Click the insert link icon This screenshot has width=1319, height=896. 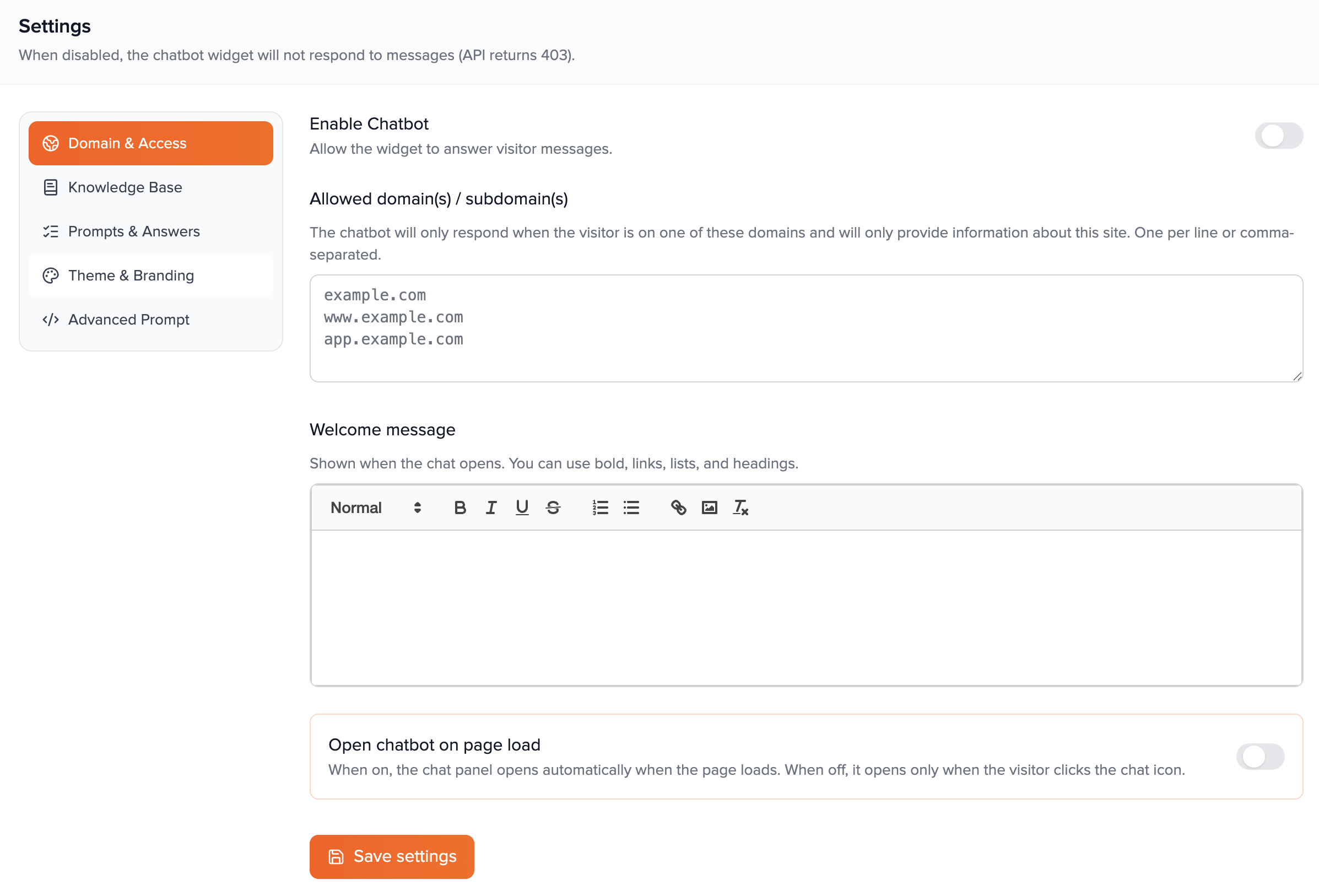678,508
